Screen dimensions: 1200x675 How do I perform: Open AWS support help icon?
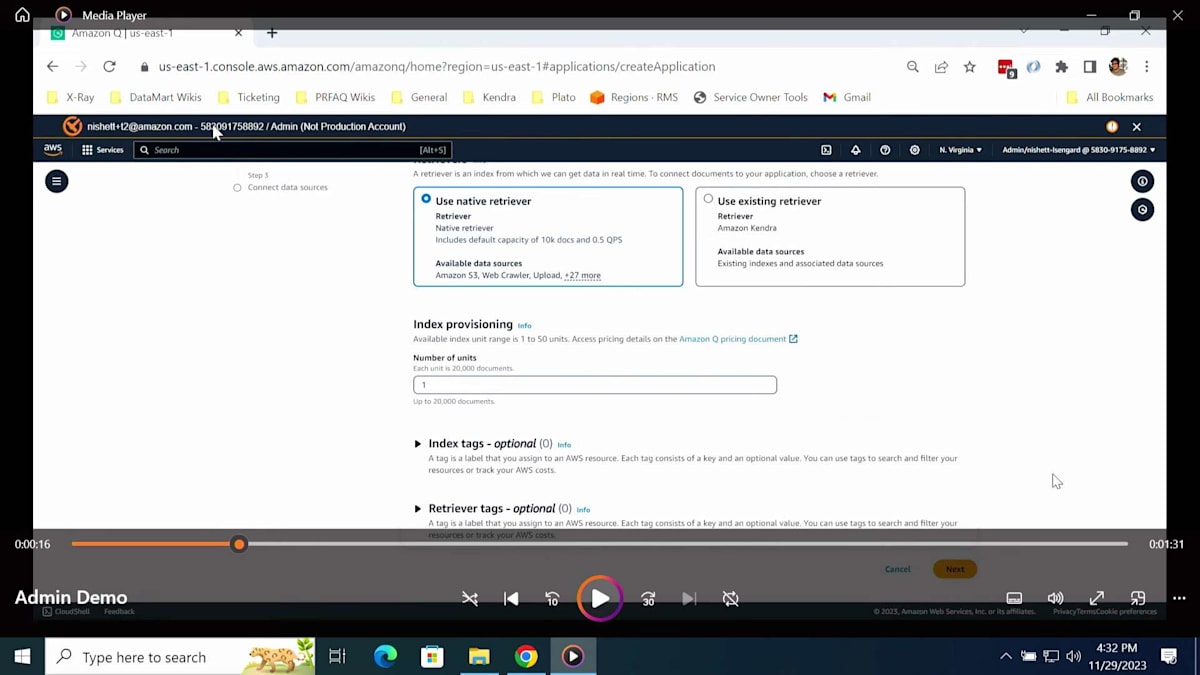(x=885, y=150)
